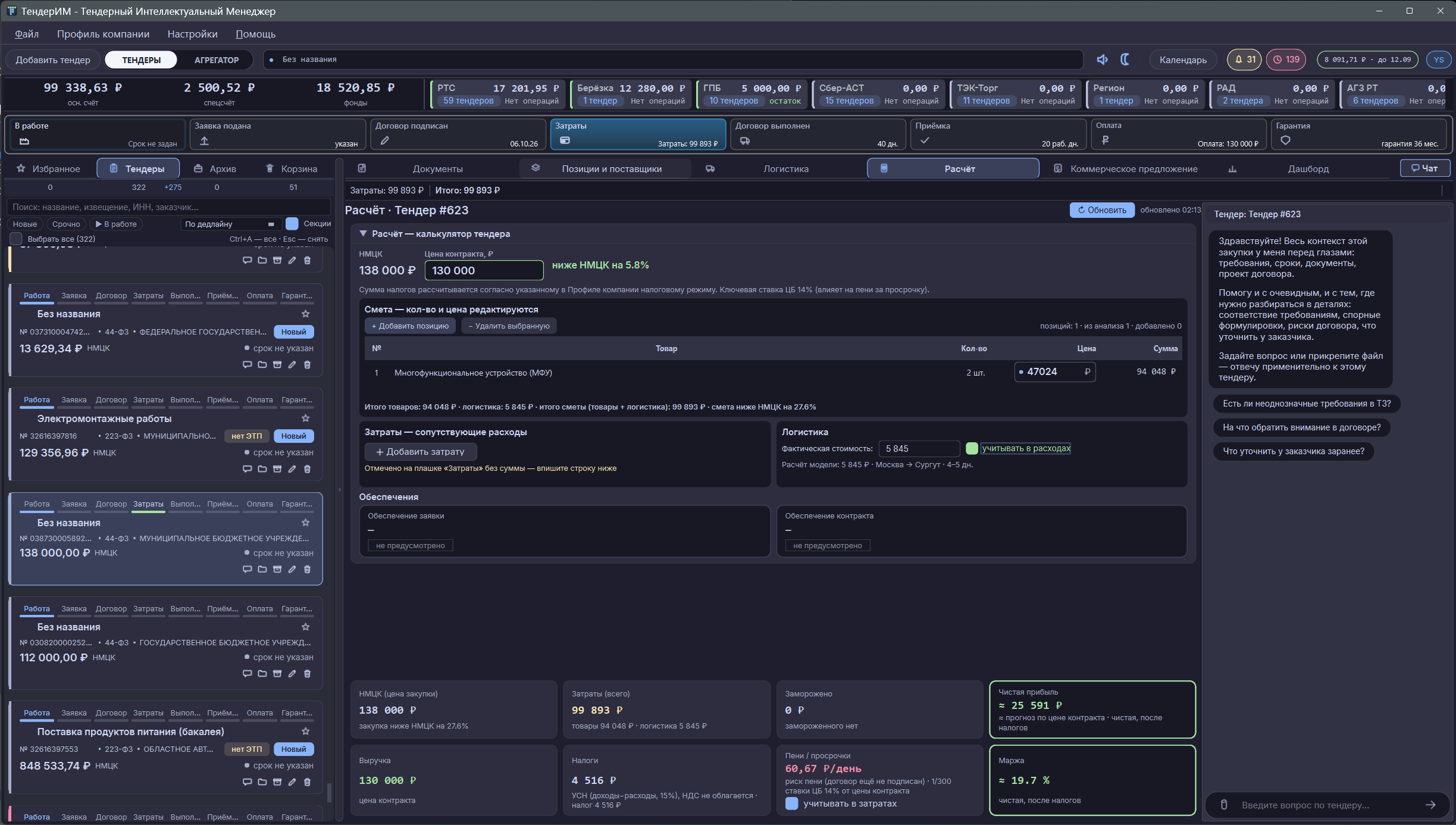Screen dimensions: 1456x825
Task: Click the Добавить тендер button
Action: (x=53, y=60)
